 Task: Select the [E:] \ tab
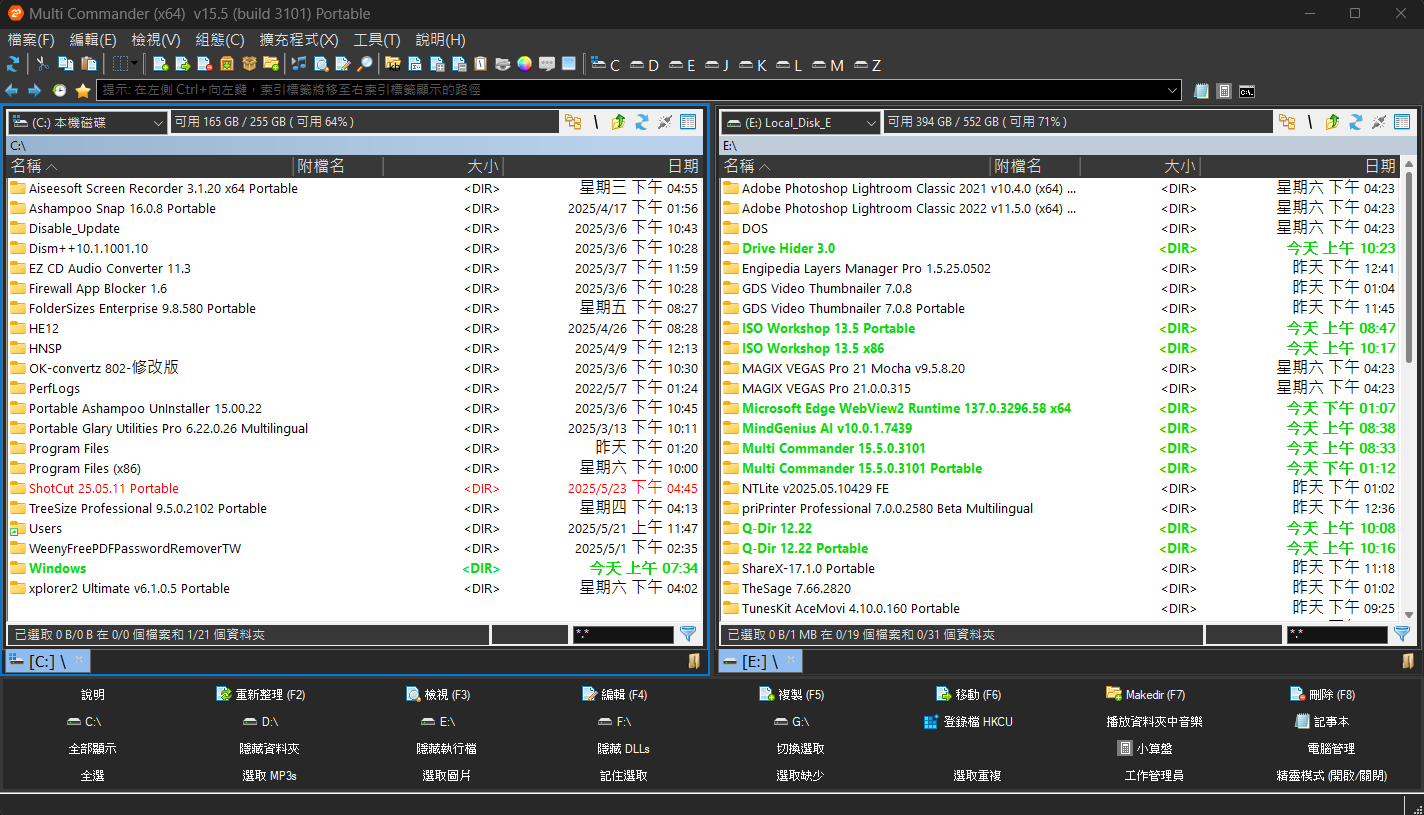[x=761, y=661]
